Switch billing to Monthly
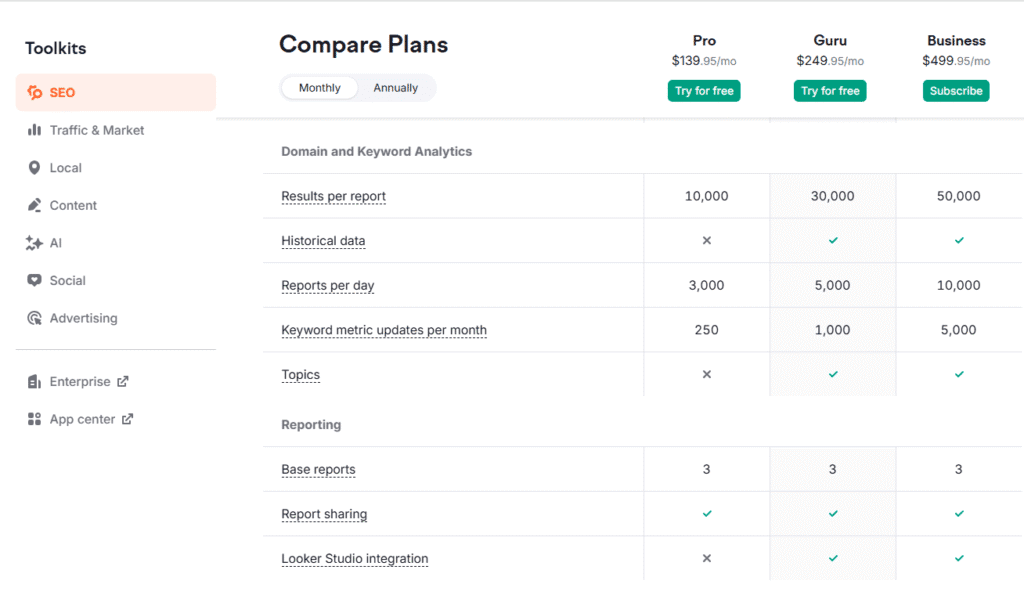This screenshot has width=1024, height=595. pos(319,88)
